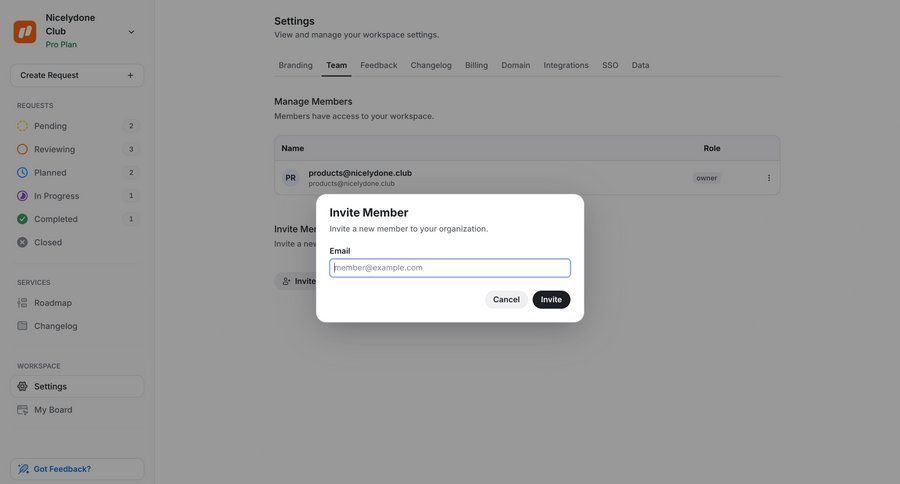900x484 pixels.
Task: Click the Closed status icon
Action: coord(23,242)
